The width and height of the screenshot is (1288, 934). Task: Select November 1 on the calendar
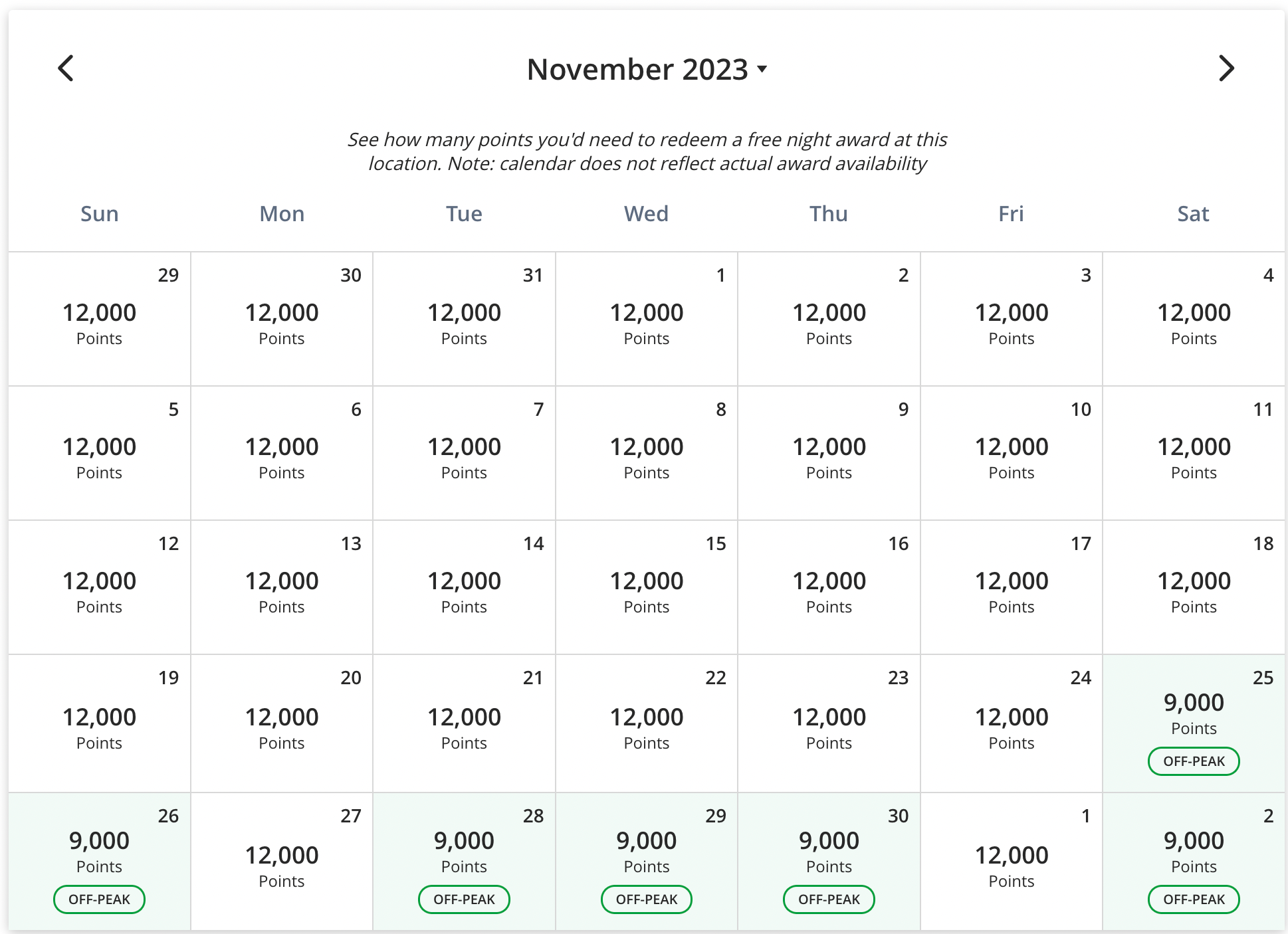click(x=645, y=319)
